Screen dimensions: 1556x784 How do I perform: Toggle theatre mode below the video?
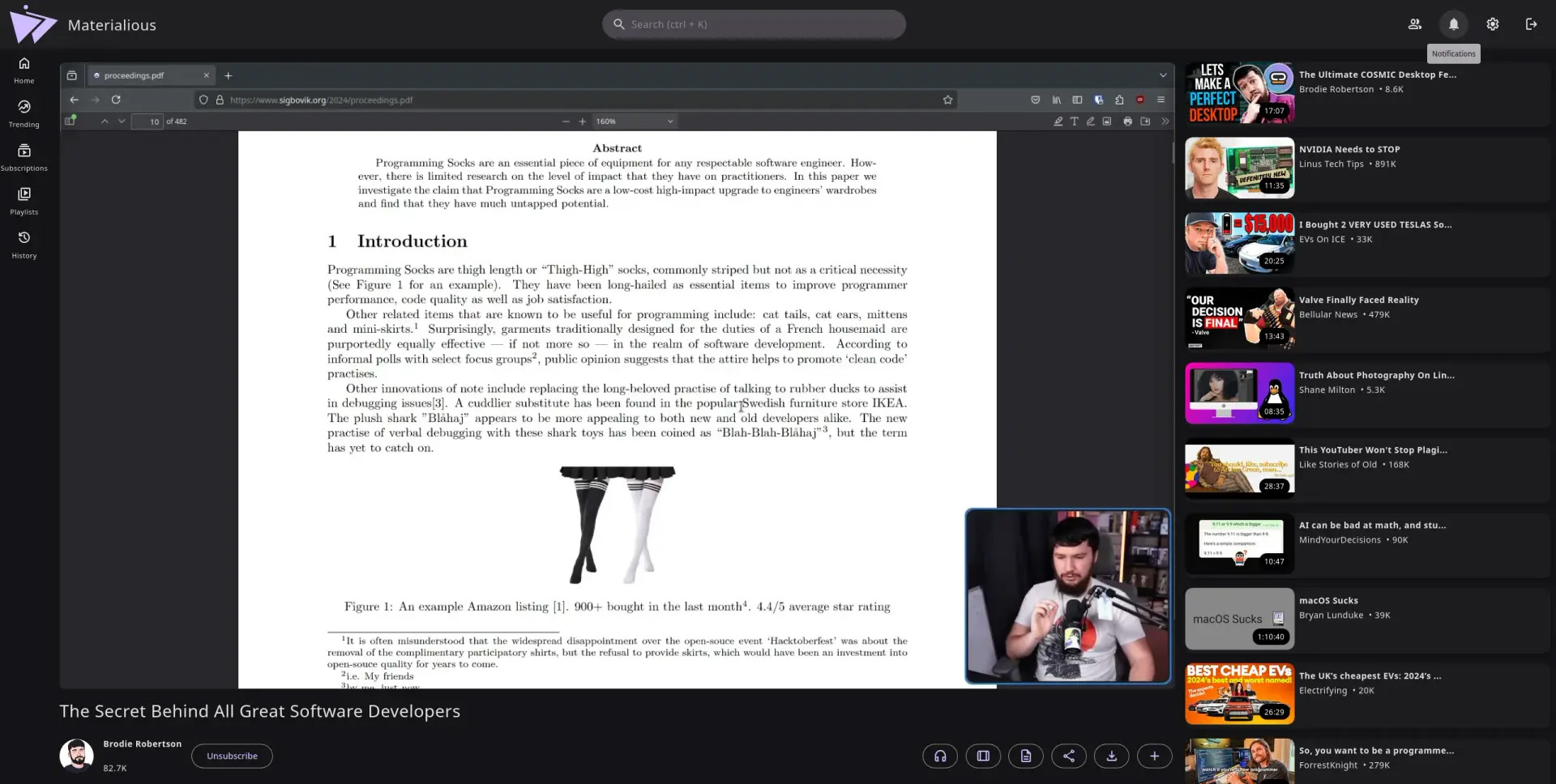pyautogui.click(x=983, y=756)
